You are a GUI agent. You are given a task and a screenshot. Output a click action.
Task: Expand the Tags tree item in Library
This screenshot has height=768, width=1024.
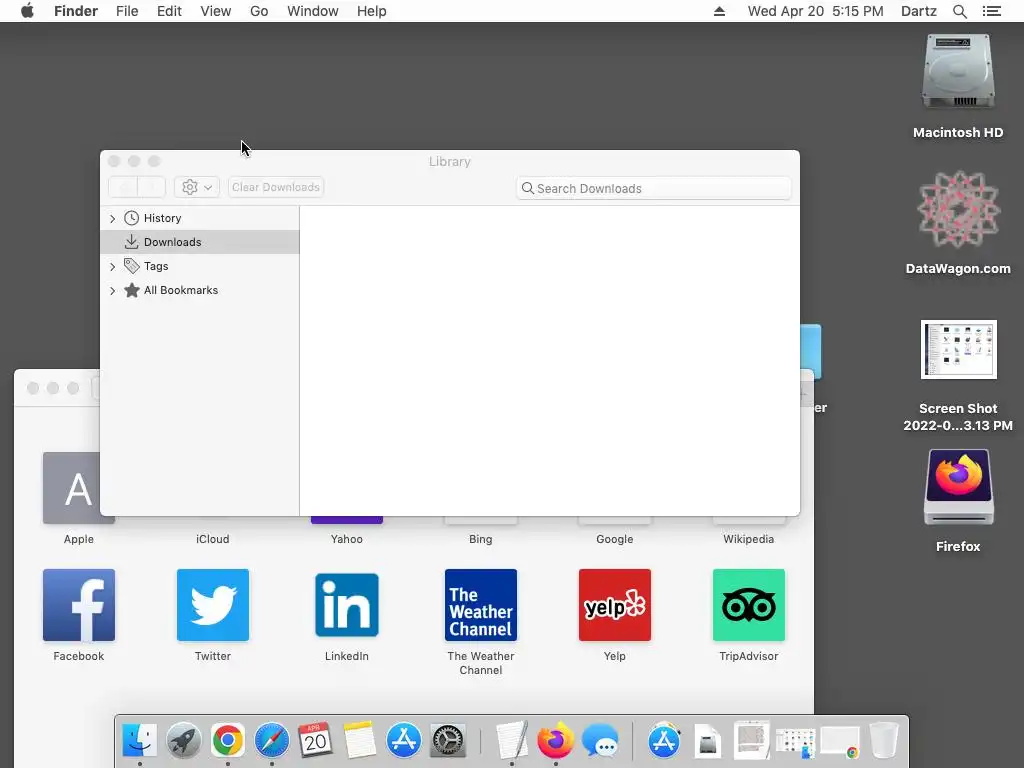112,266
